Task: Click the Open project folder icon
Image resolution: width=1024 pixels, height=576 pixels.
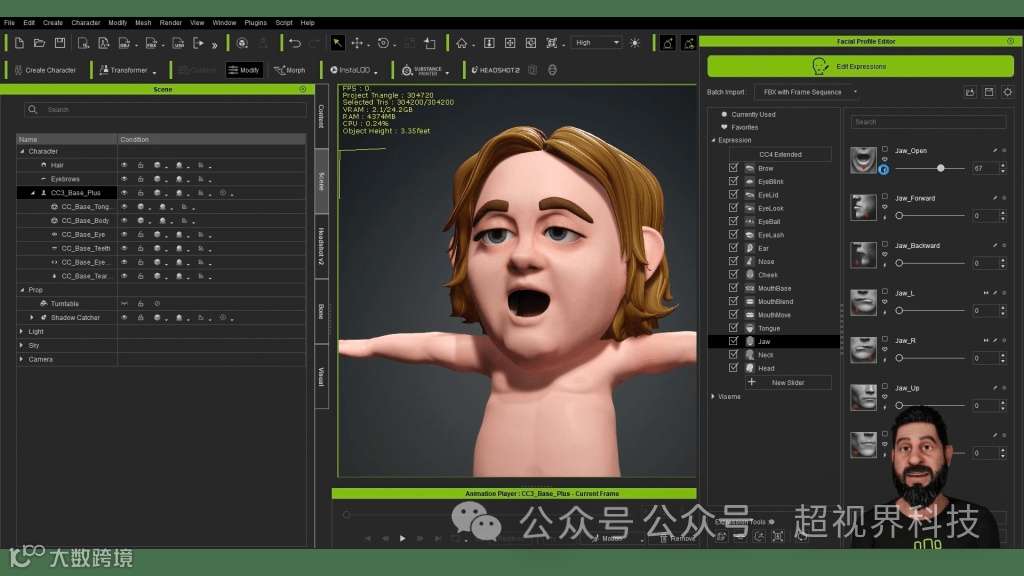Action: 39,43
